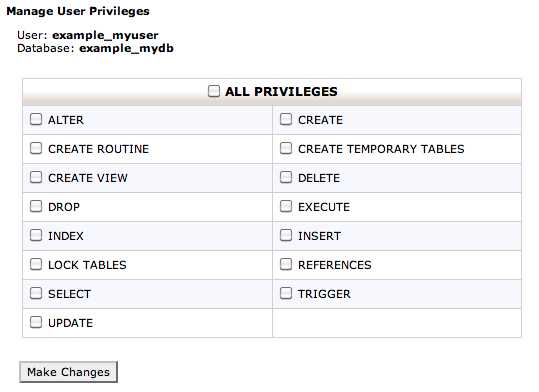
Task: Check the DELETE privilege box
Action: (x=286, y=177)
